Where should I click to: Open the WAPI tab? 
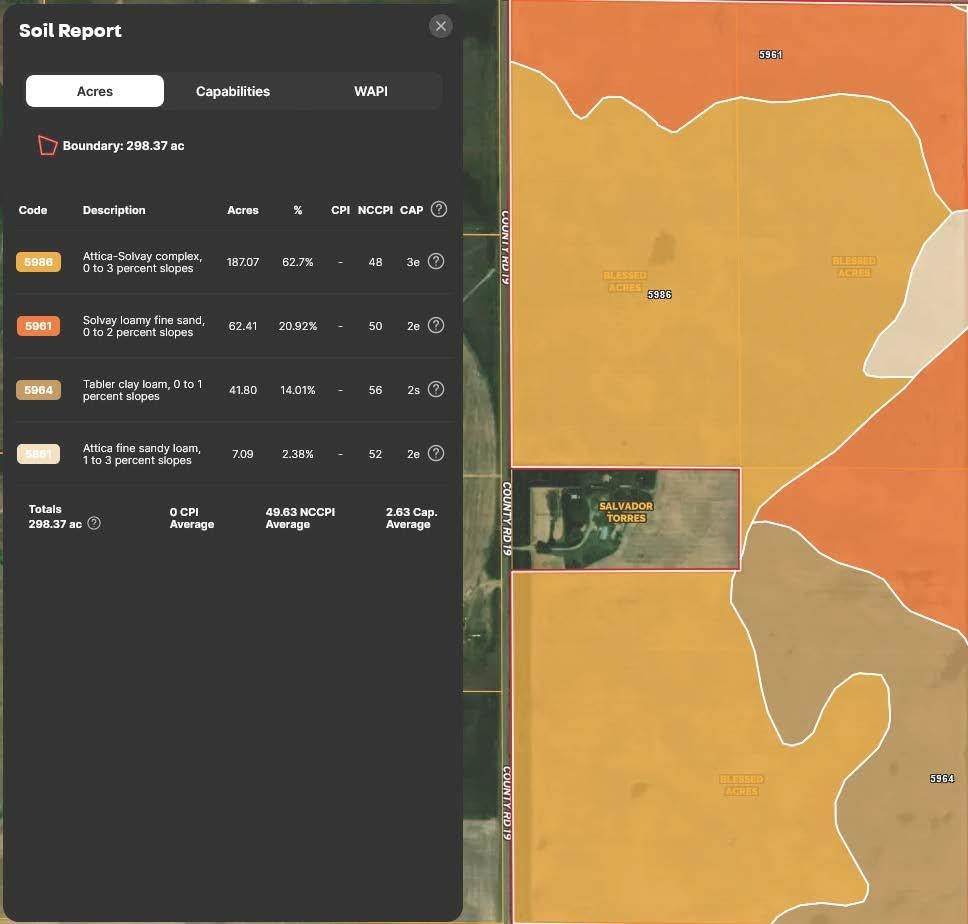pyautogui.click(x=371, y=91)
